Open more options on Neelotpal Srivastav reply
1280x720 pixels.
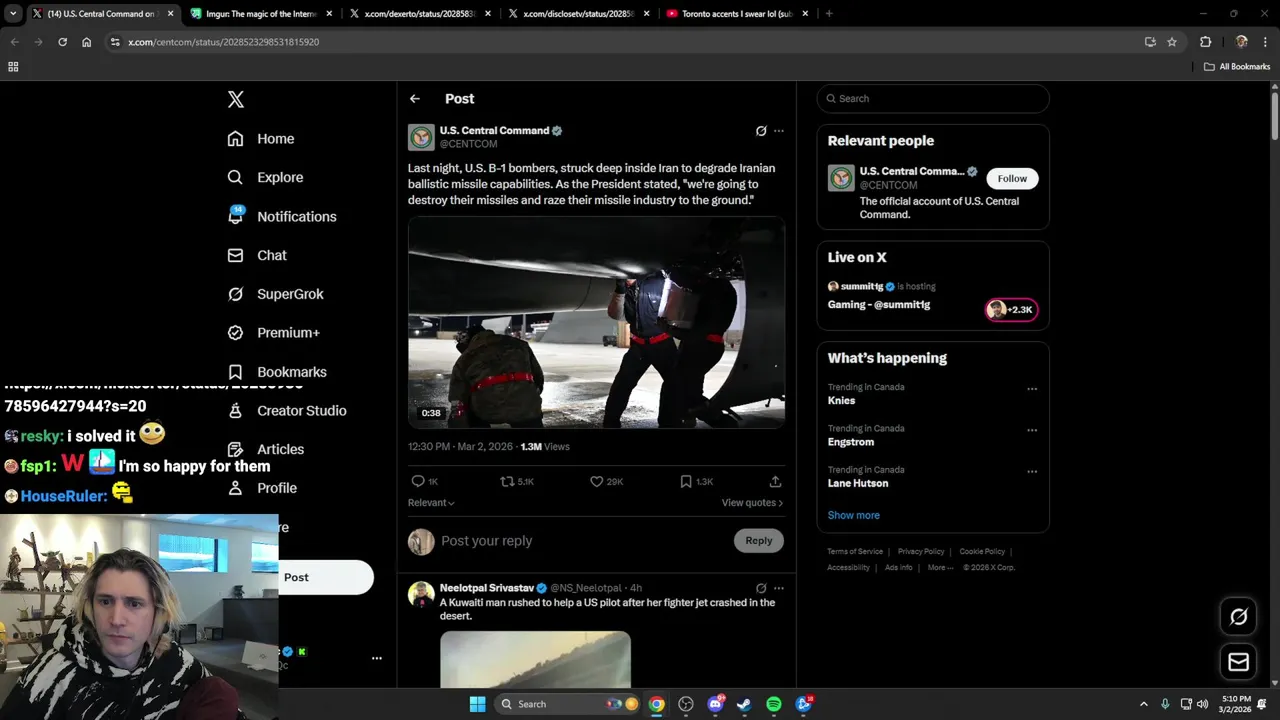point(779,588)
